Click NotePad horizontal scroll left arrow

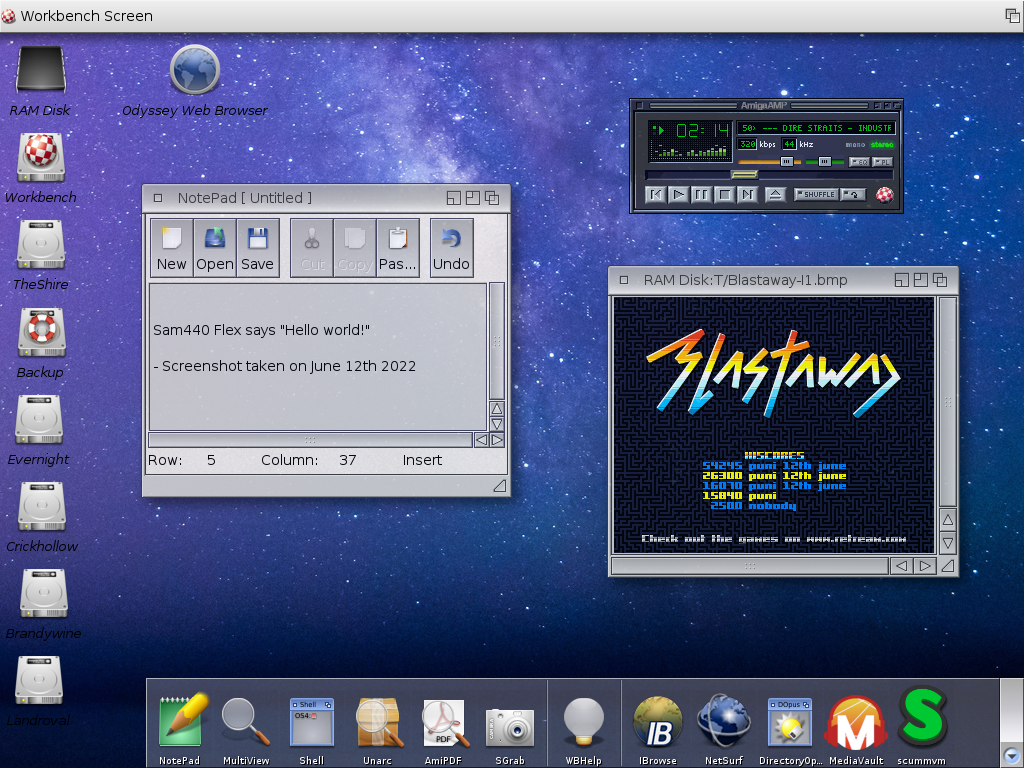[481, 440]
